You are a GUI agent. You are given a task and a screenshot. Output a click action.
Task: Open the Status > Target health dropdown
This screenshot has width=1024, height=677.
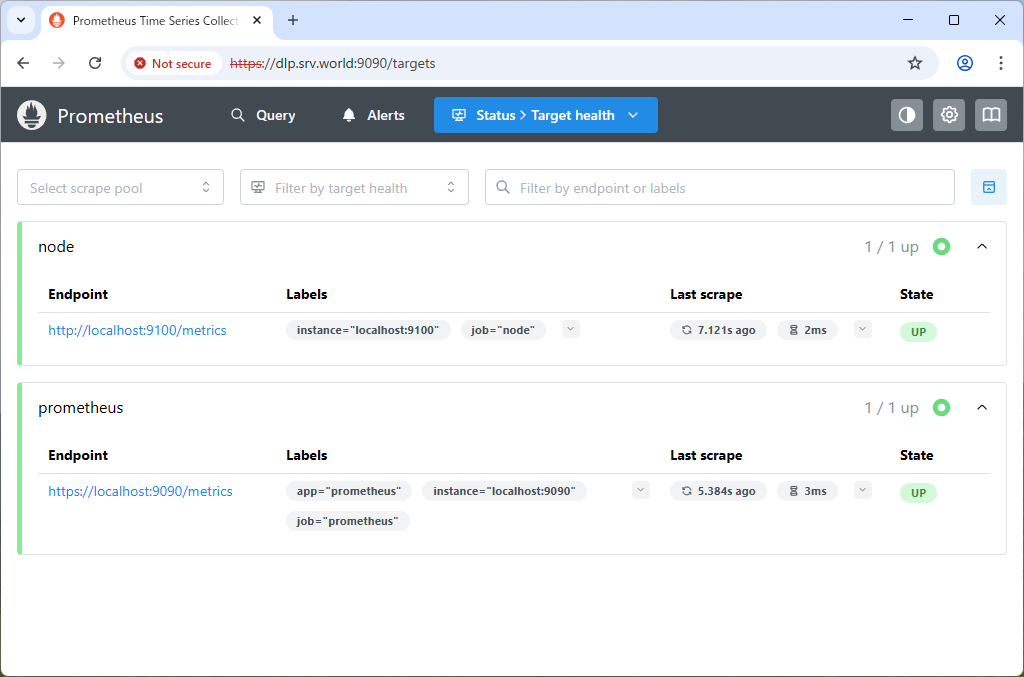click(x=545, y=114)
